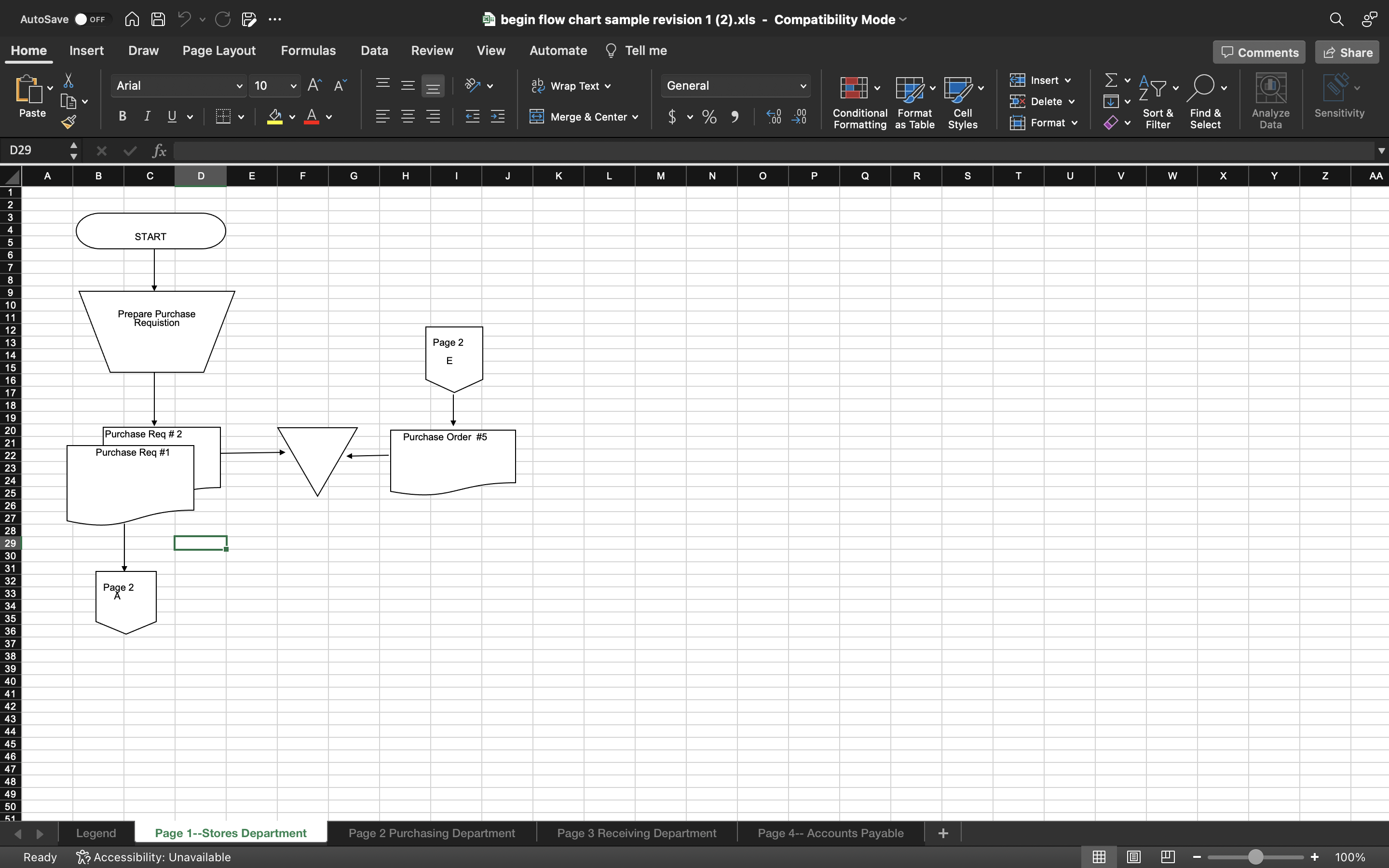
Task: Click the Share button
Action: 1347,52
